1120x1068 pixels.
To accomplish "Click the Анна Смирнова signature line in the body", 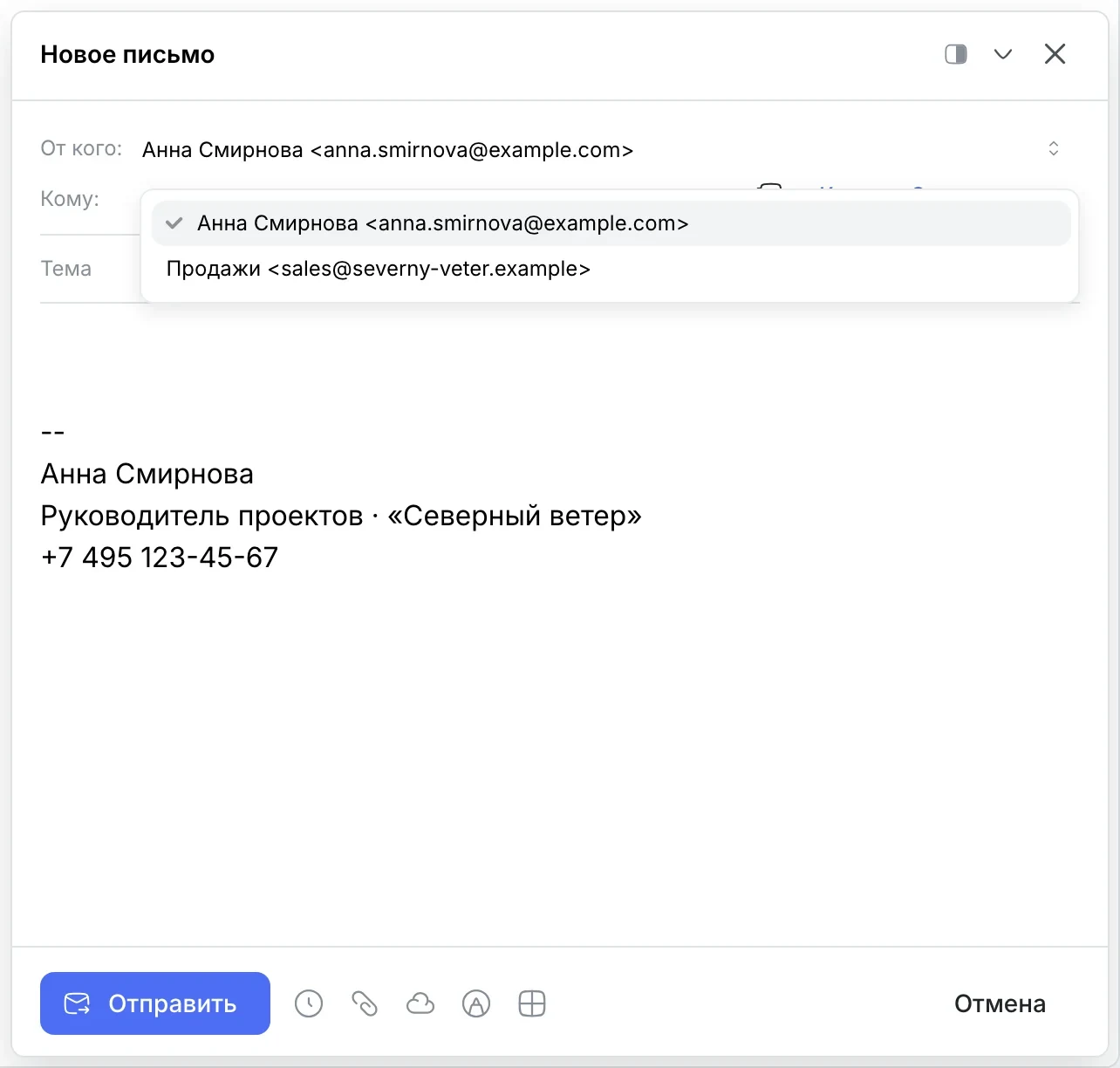I will (x=147, y=474).
